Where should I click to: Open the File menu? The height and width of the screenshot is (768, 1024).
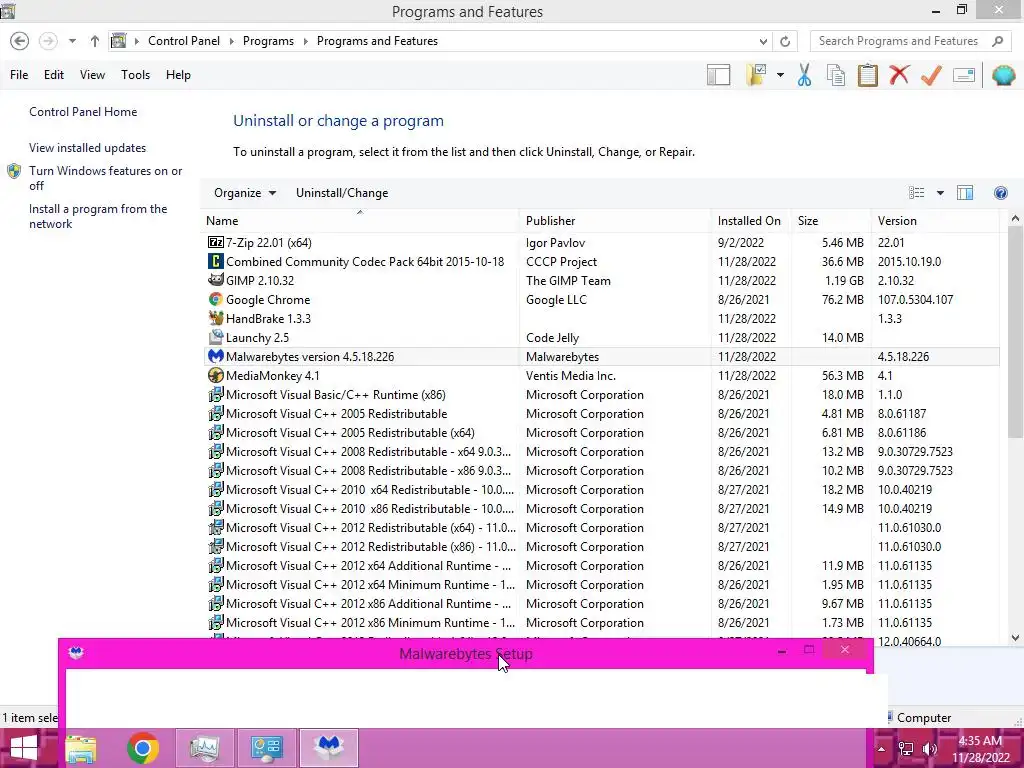(x=19, y=75)
